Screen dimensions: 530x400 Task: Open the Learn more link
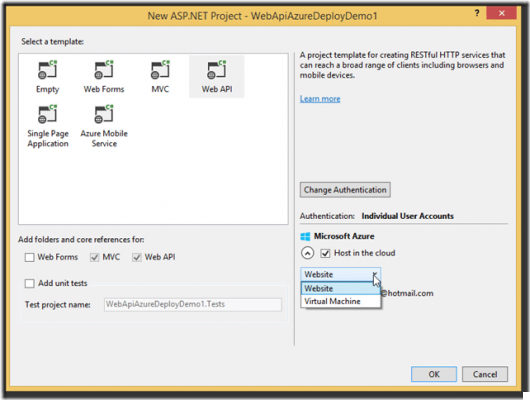point(320,99)
